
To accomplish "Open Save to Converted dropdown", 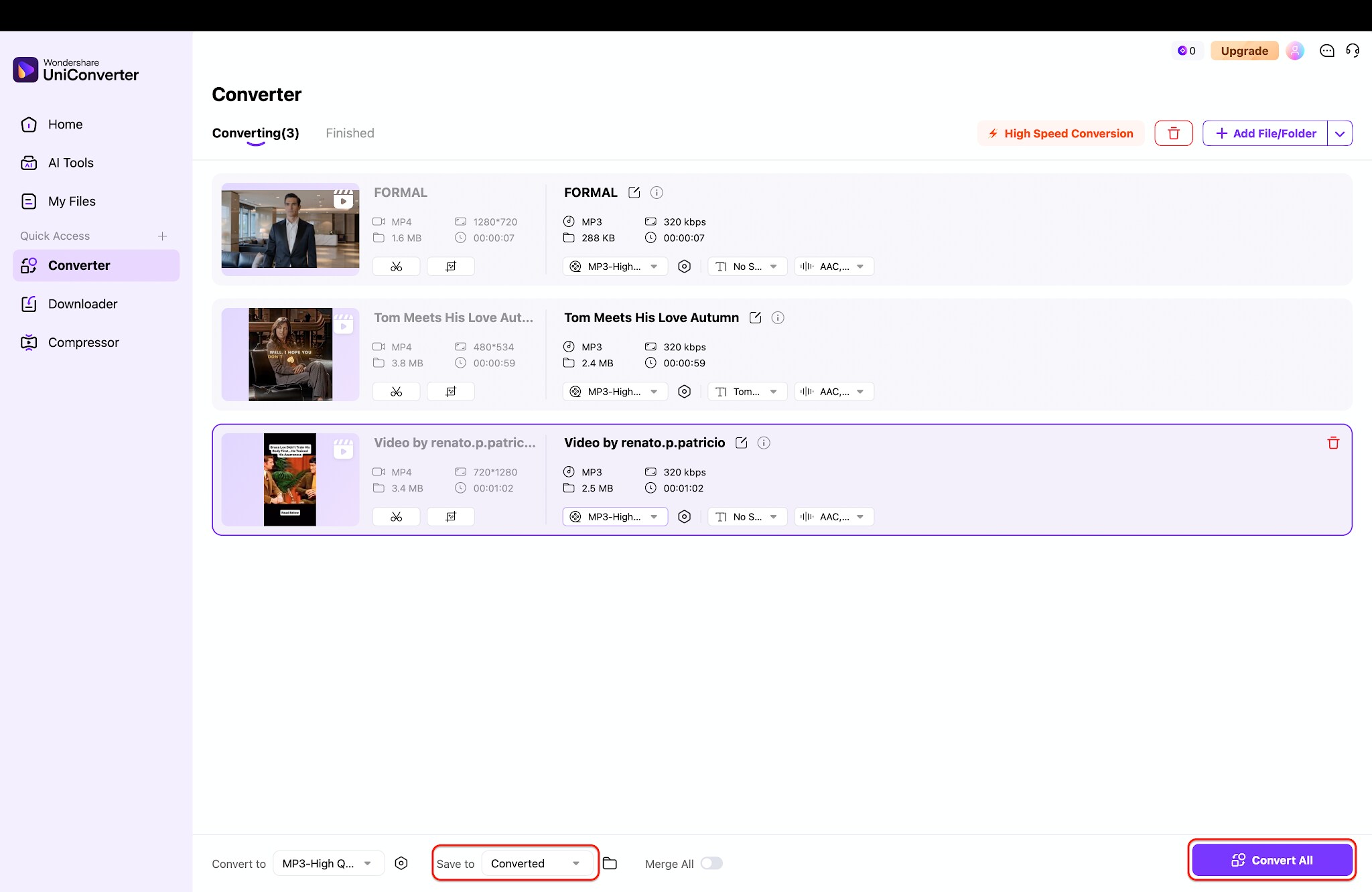I will (538, 863).
